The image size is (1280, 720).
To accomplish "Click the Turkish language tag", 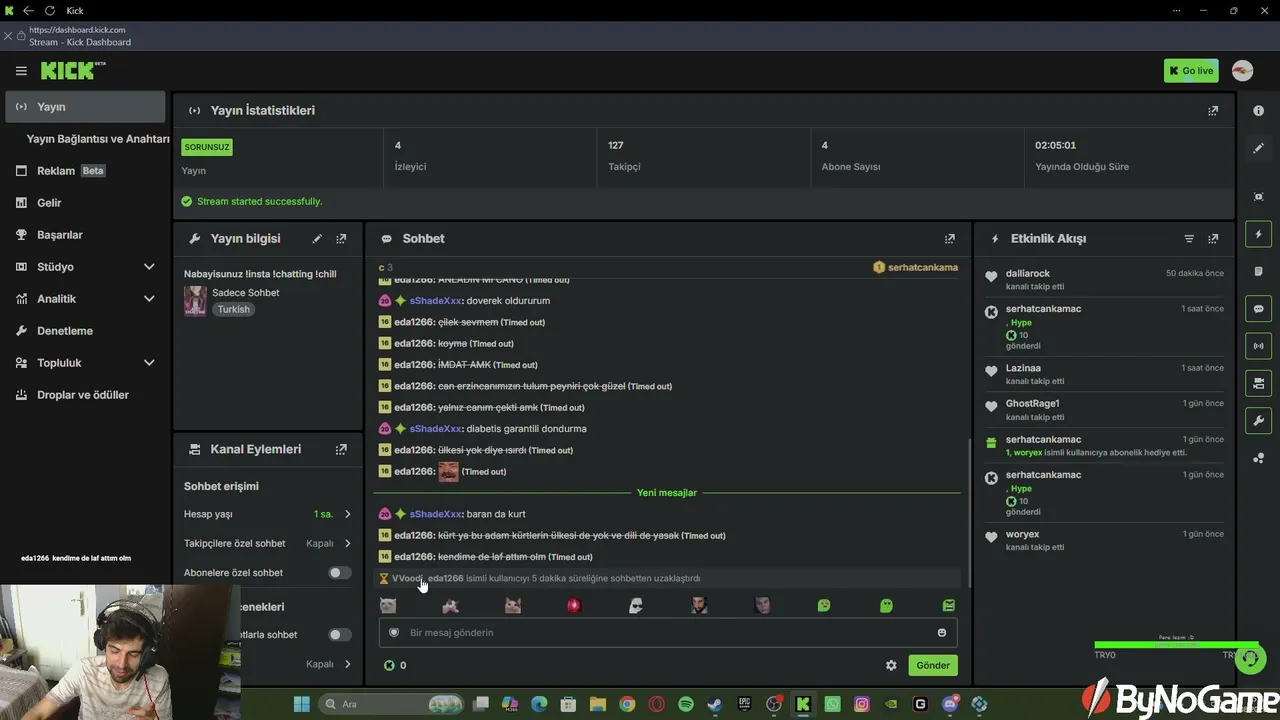I will coord(234,310).
